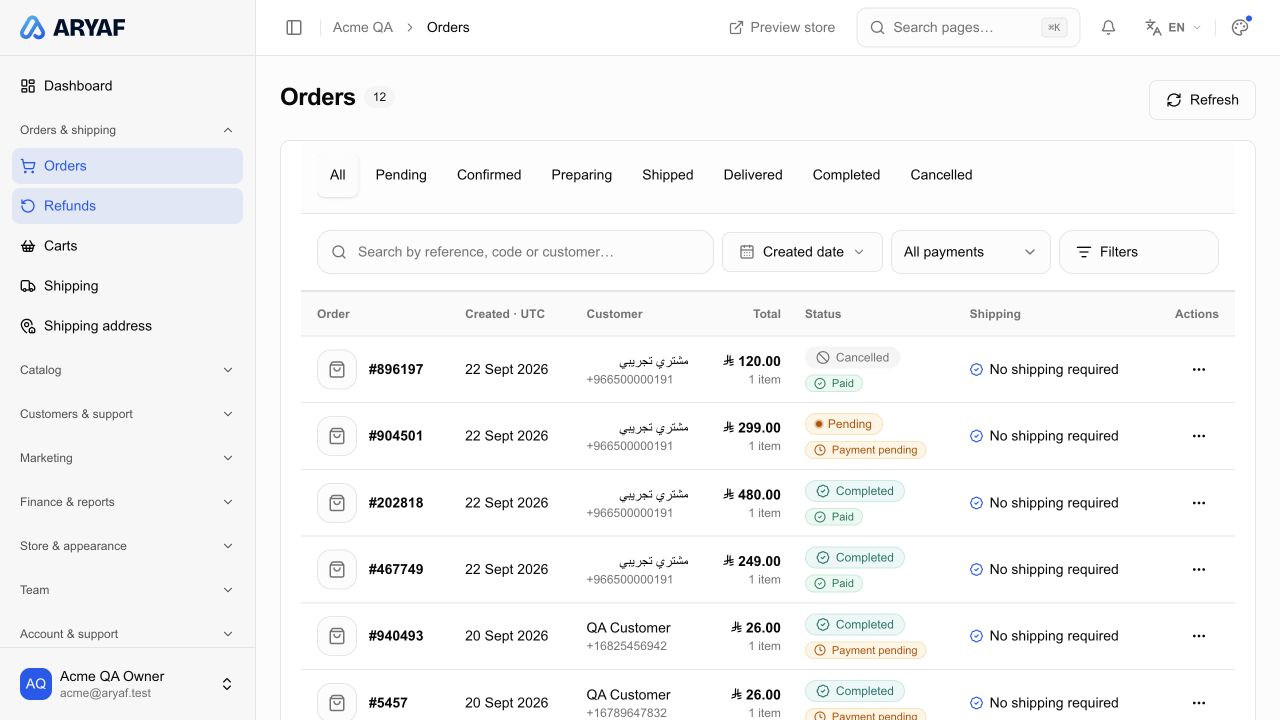This screenshot has height=720, width=1280.
Task: Open order #202818 reference
Action: tap(396, 503)
